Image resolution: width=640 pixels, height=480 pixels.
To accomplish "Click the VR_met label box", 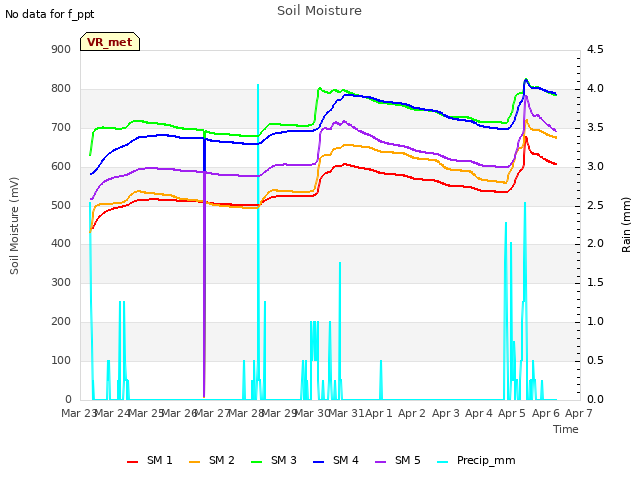I will (110, 42).
